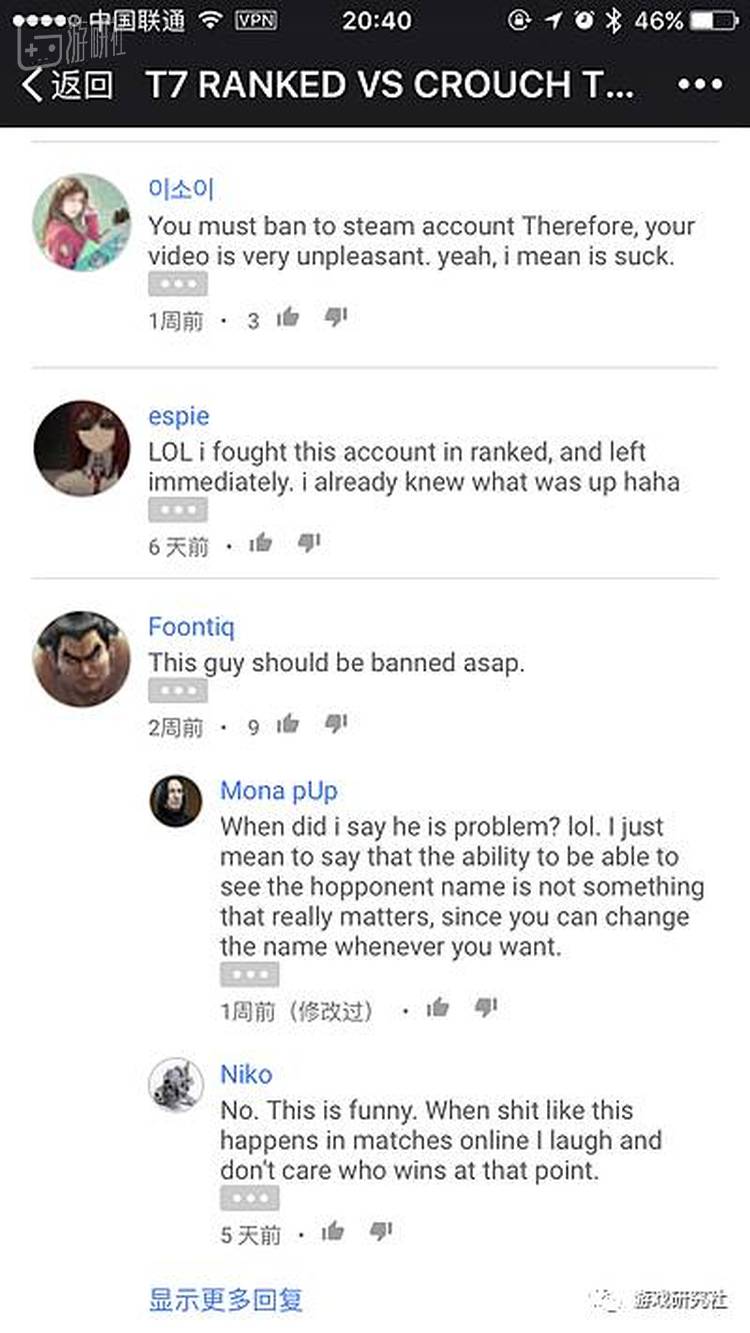The height and width of the screenshot is (1333, 750).
Task: Thumbs down espie's comment
Action: 309,543
